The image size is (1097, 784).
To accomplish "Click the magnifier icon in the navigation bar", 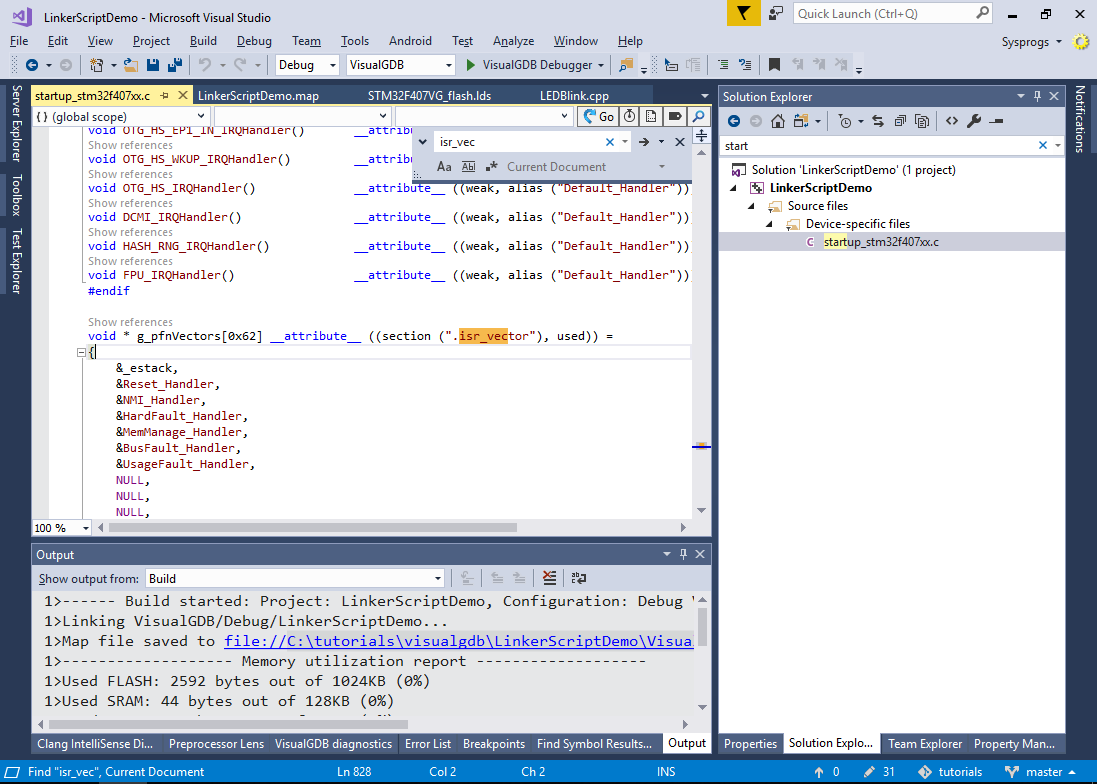I will click(x=698, y=117).
